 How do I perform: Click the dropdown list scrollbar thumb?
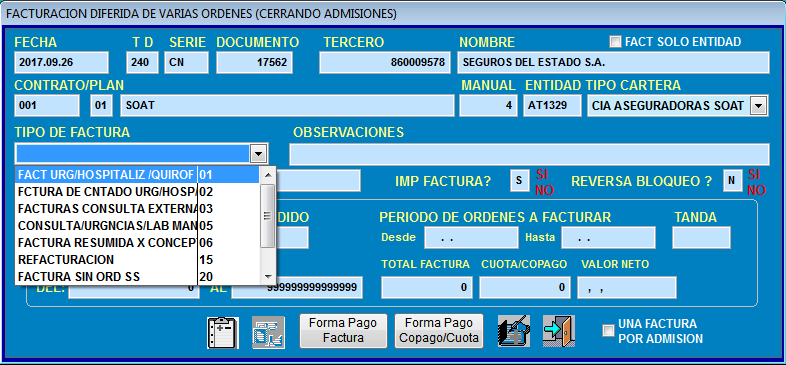pyautogui.click(x=268, y=216)
